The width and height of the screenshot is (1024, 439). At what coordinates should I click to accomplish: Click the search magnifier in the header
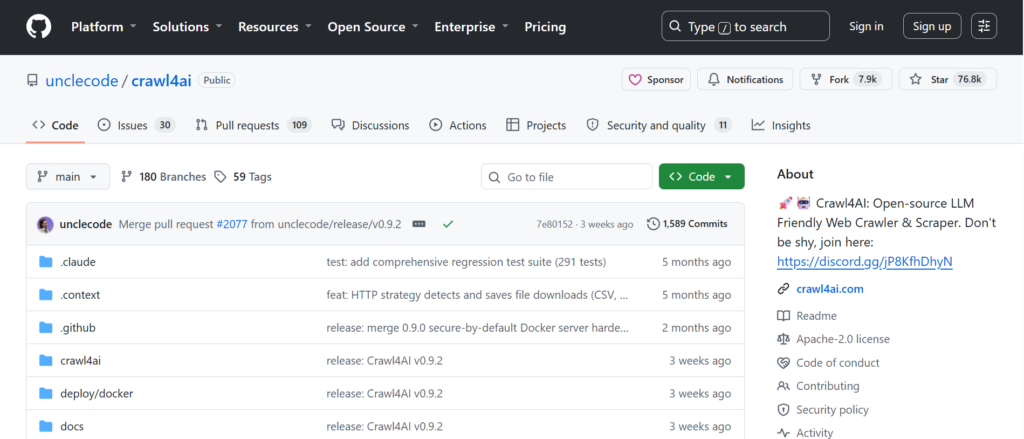tap(675, 27)
